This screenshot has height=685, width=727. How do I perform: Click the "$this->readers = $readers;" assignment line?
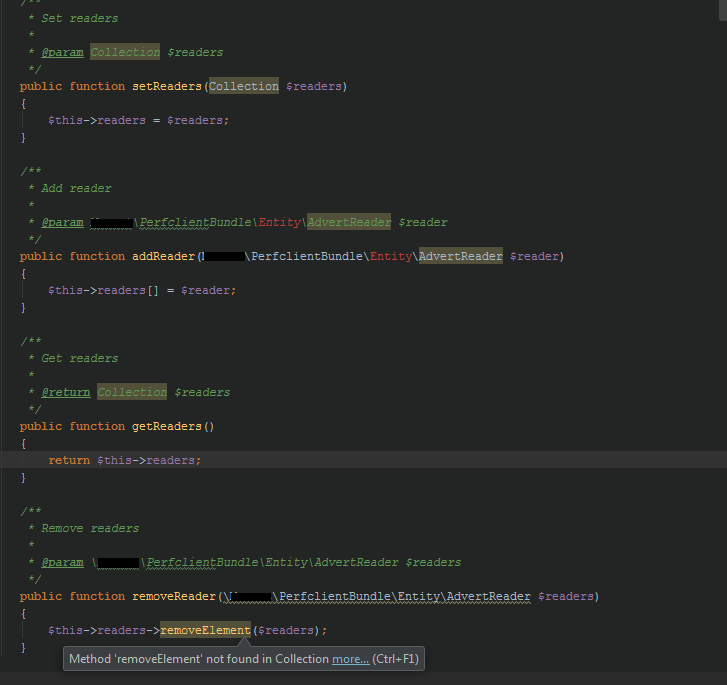tap(139, 121)
